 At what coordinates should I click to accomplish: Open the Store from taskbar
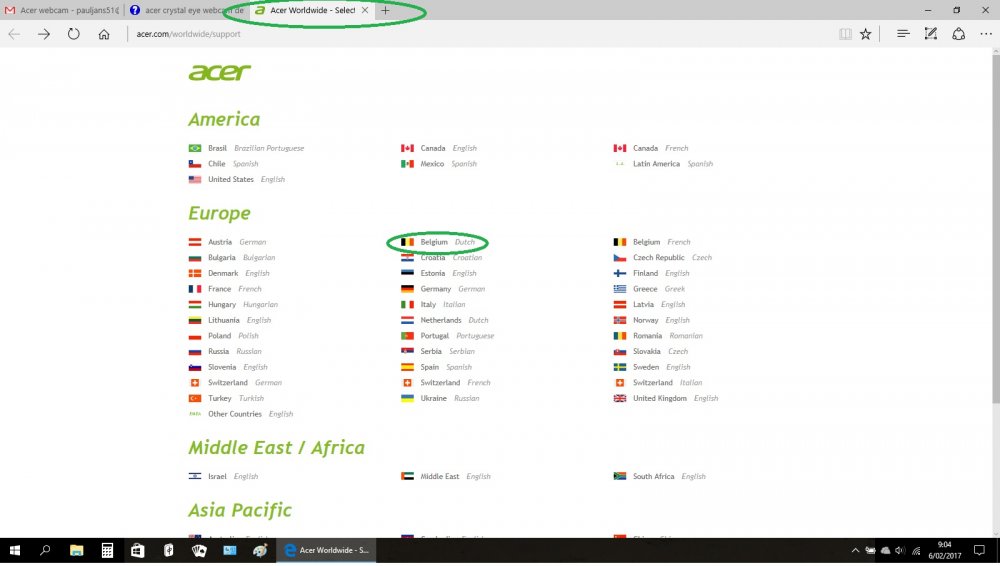pyautogui.click(x=138, y=550)
